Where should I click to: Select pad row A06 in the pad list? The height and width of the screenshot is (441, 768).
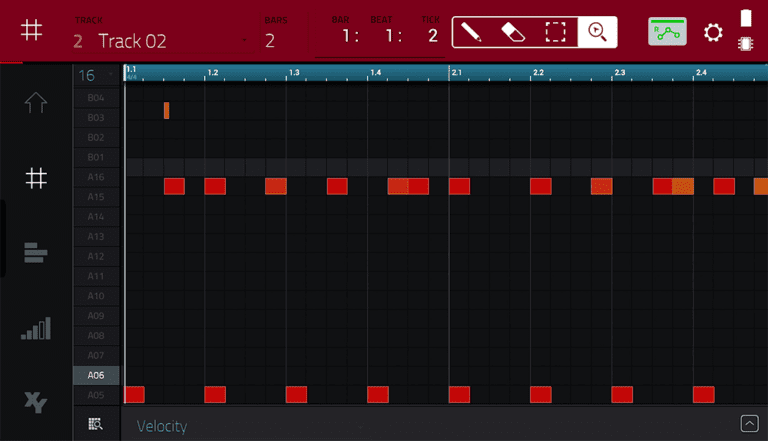click(x=96, y=376)
